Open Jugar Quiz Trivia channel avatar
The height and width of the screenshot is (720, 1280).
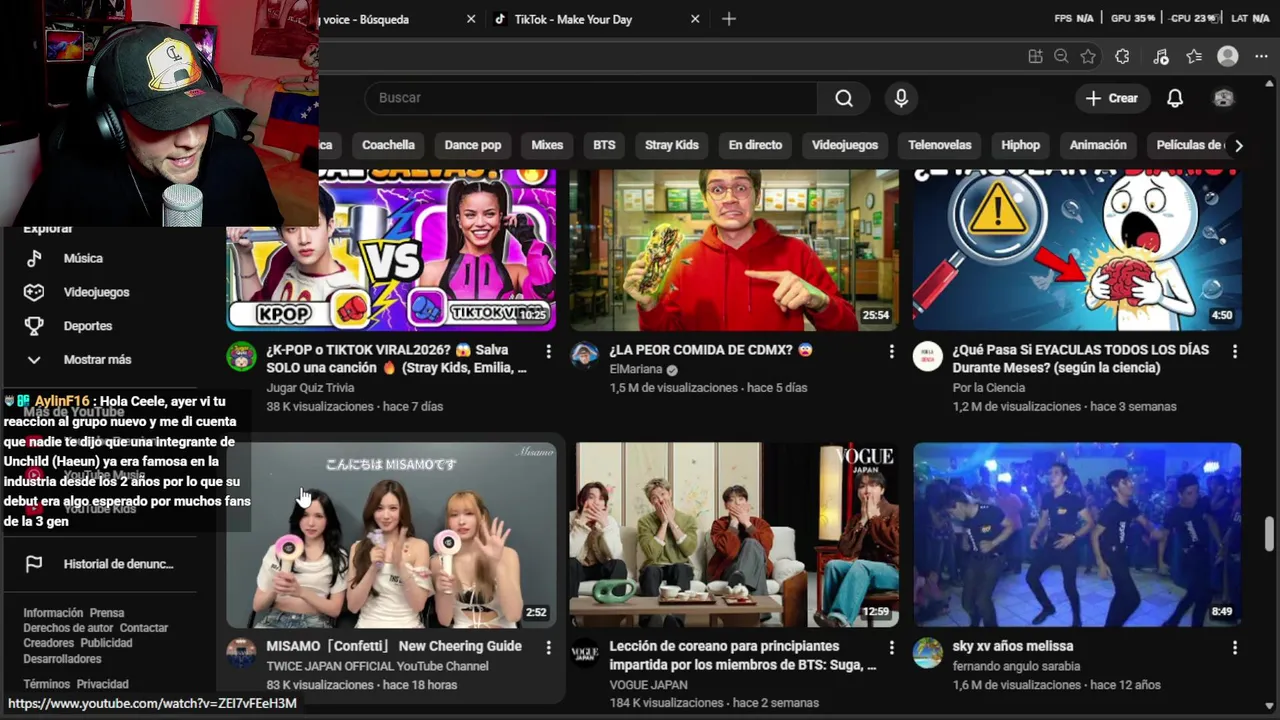(241, 356)
